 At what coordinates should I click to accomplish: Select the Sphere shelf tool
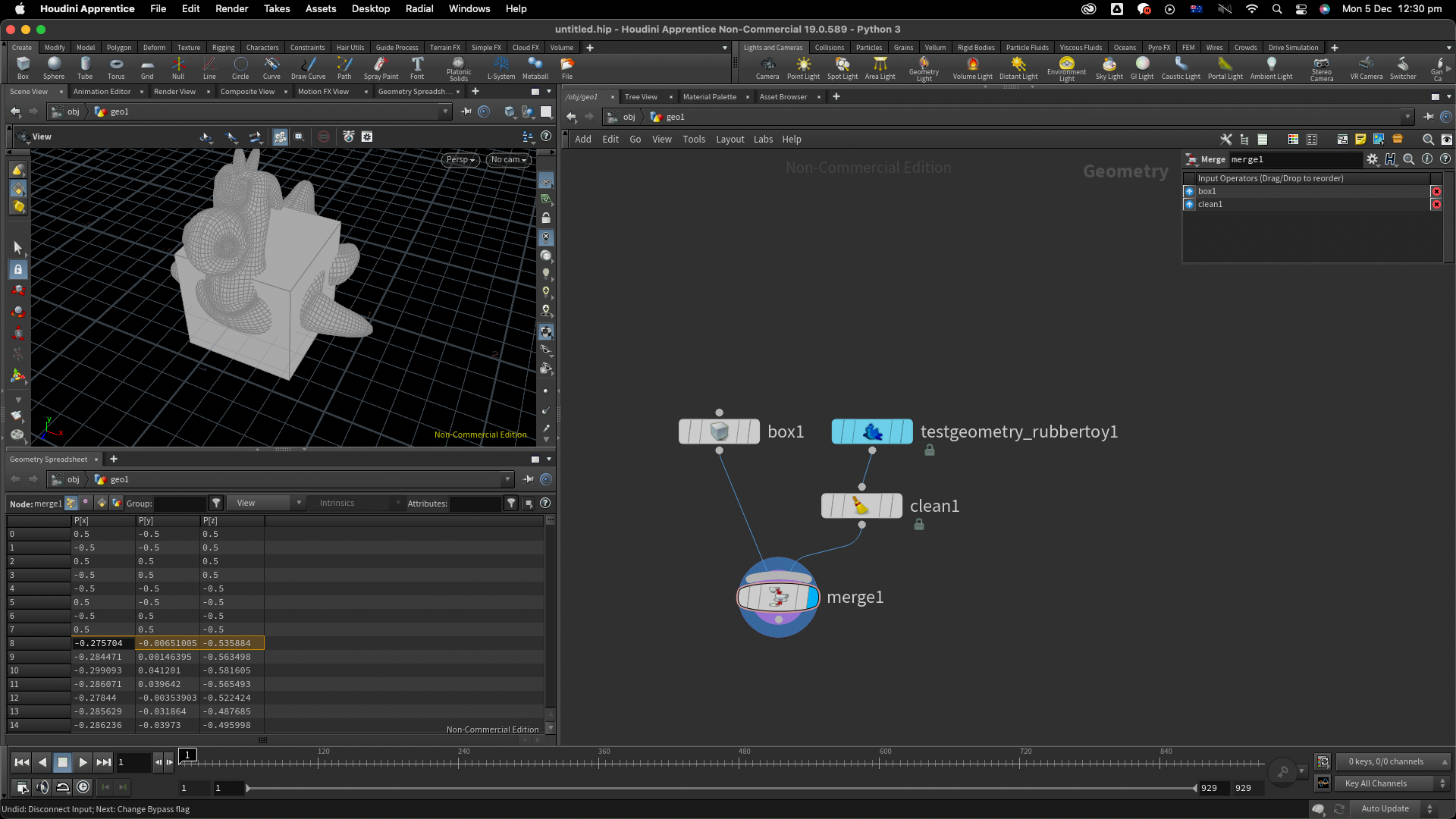(x=54, y=67)
